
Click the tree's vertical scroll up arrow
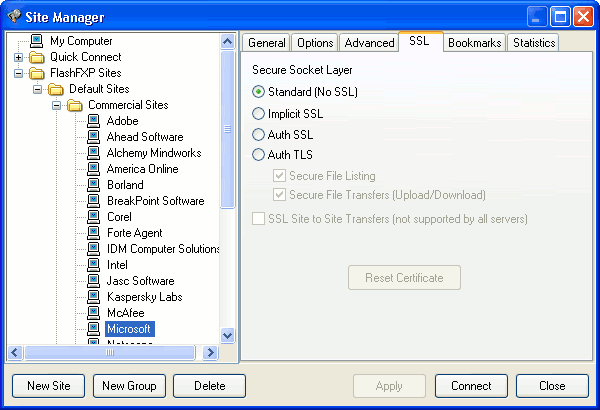click(x=228, y=41)
